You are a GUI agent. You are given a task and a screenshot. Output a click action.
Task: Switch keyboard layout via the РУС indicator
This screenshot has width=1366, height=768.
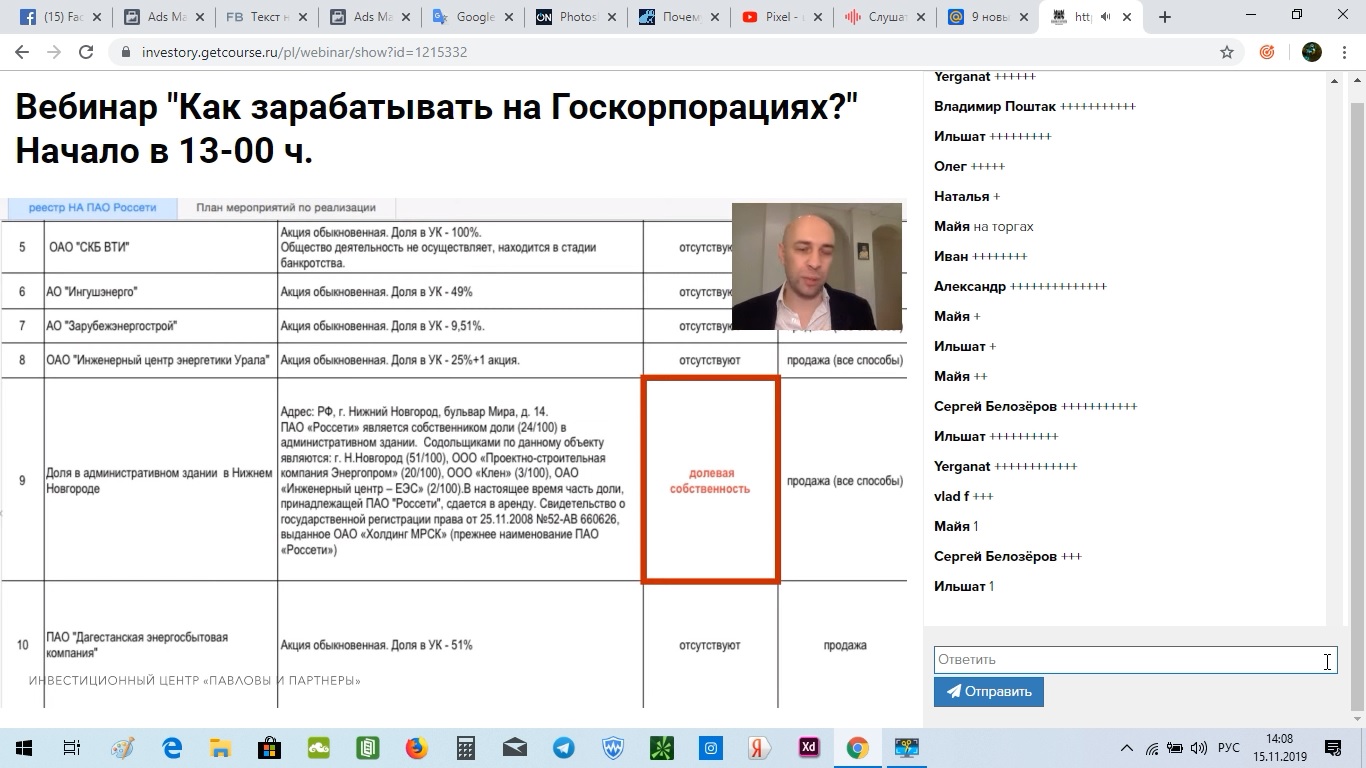point(1229,748)
